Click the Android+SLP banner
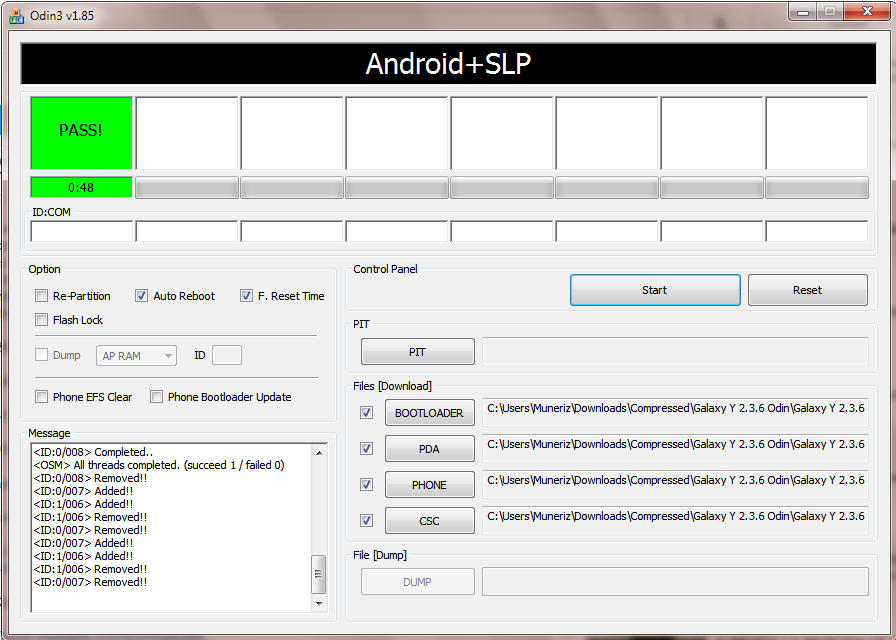 (x=449, y=63)
